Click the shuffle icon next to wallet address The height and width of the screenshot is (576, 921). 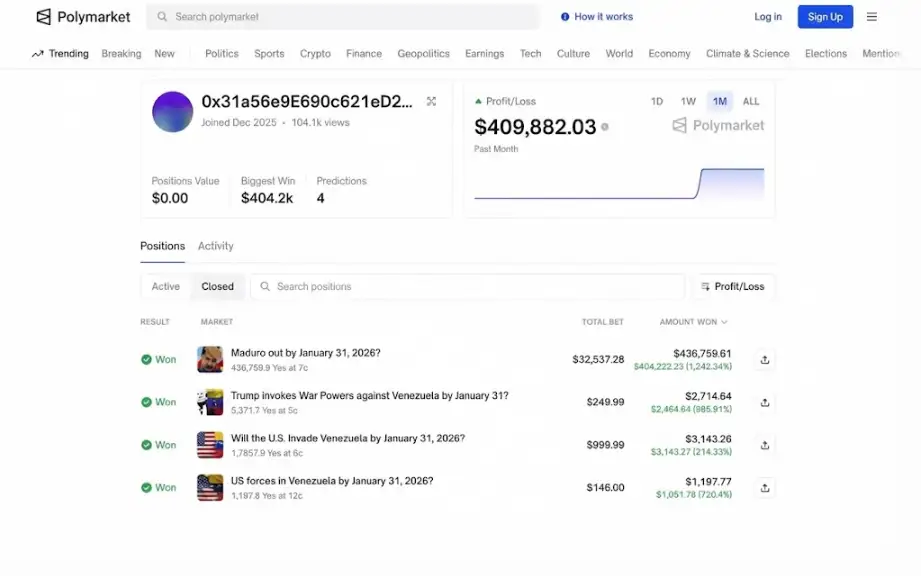431,101
